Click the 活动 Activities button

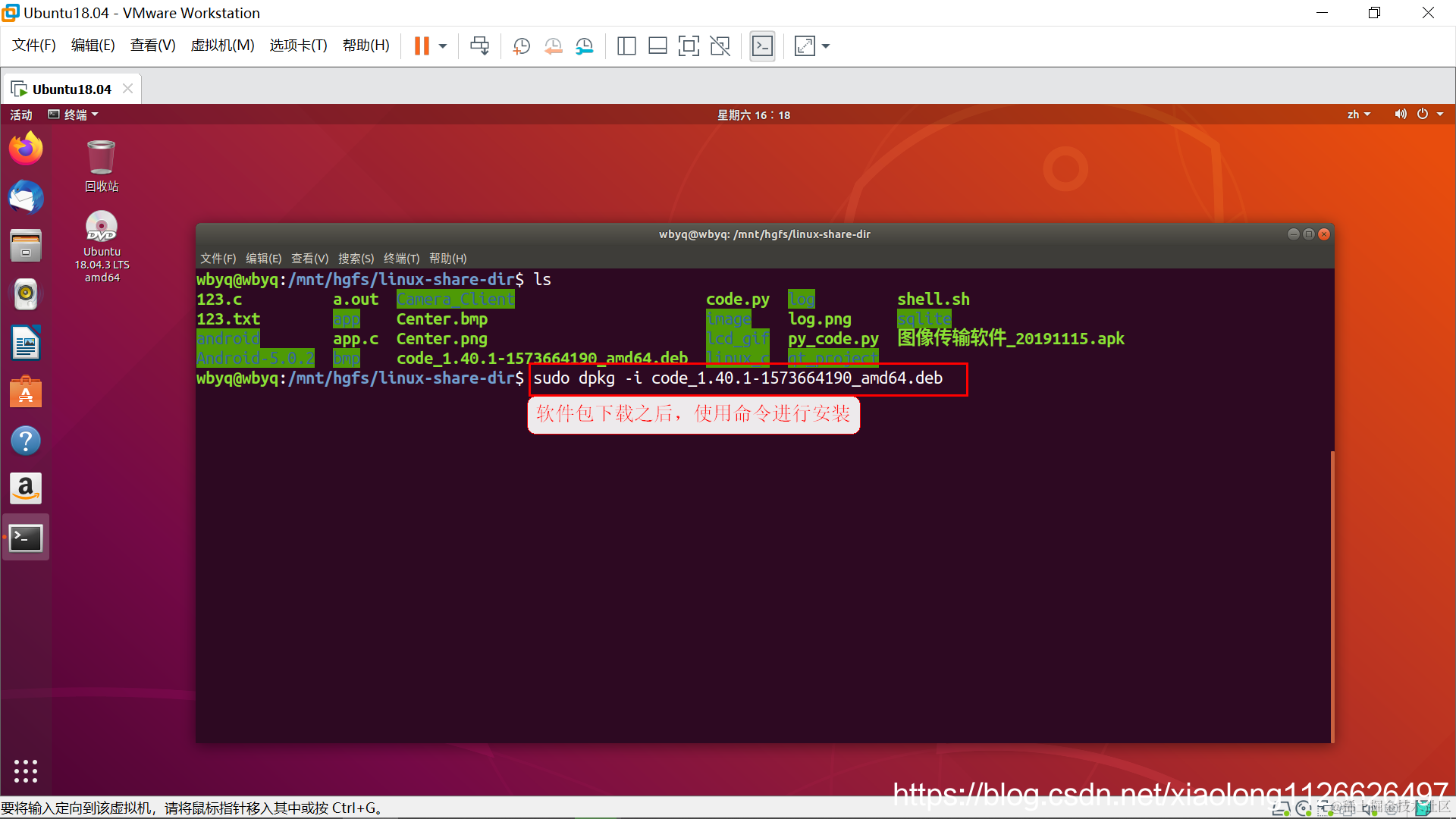(x=21, y=115)
